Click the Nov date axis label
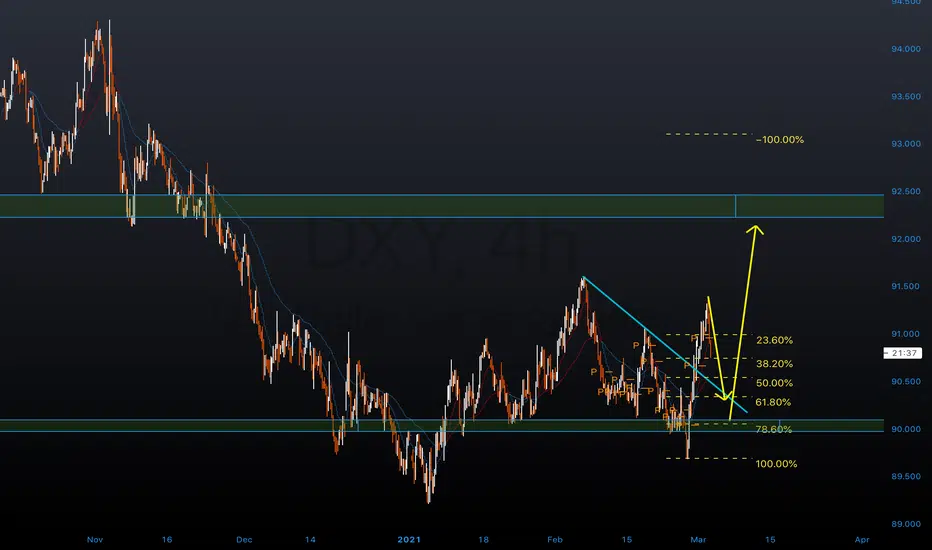Screen dimensions: 932x550 (x=95, y=540)
